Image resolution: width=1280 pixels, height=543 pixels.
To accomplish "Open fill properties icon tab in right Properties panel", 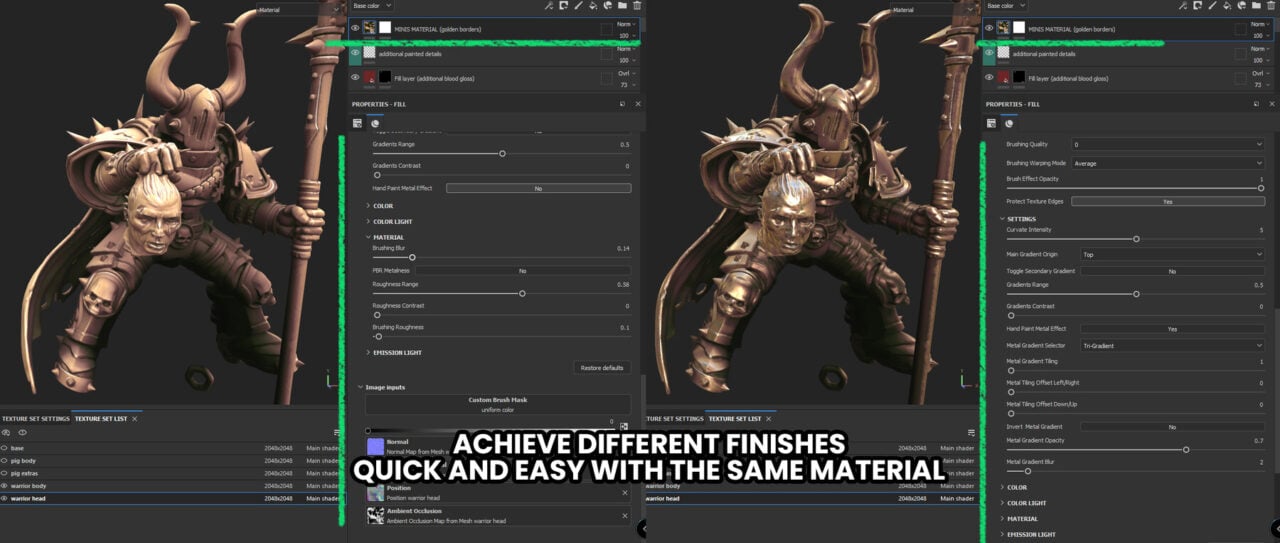I will pyautogui.click(x=991, y=124).
